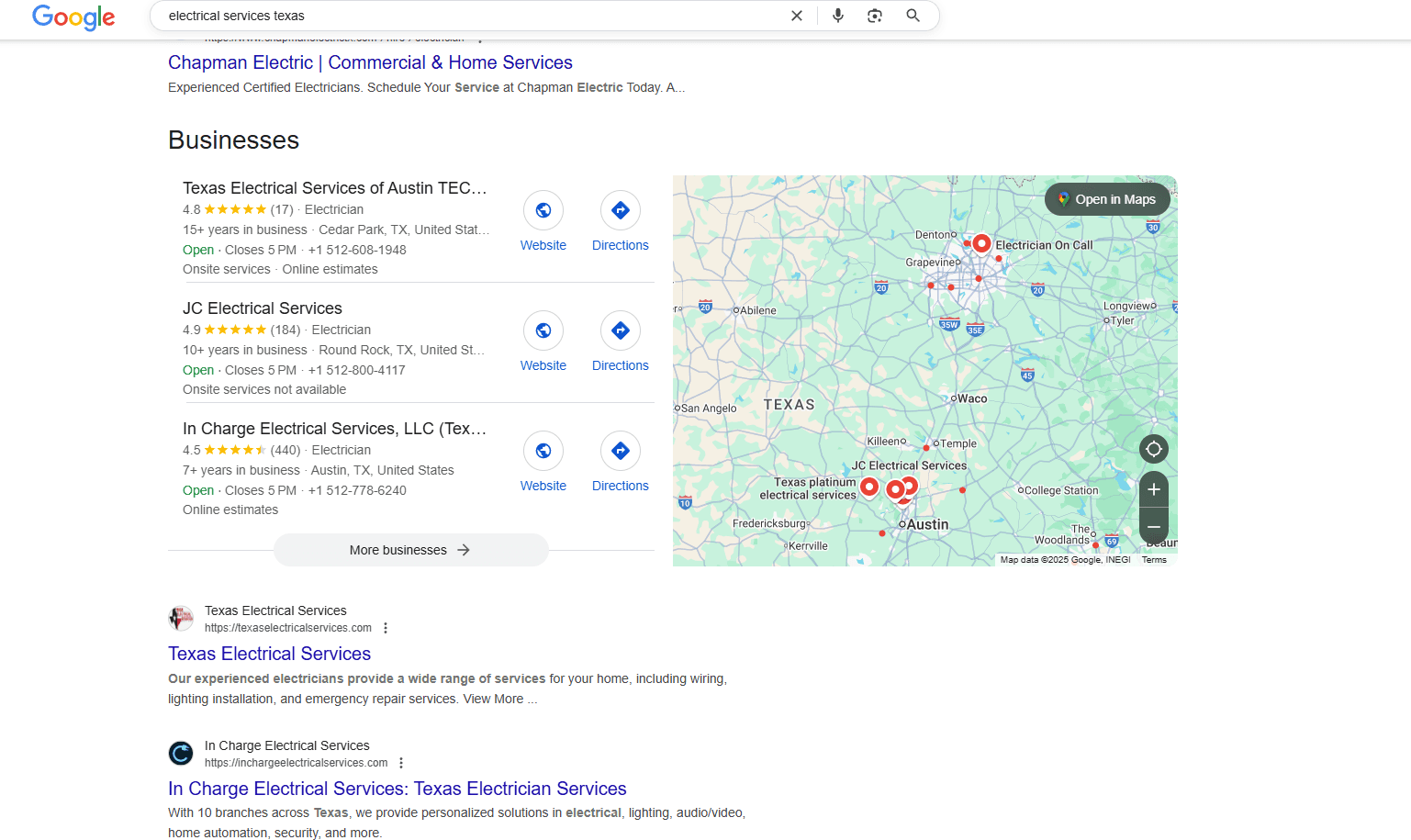Click Directions label for JC Electrical Services
This screenshot has width=1411, height=840.
(621, 365)
